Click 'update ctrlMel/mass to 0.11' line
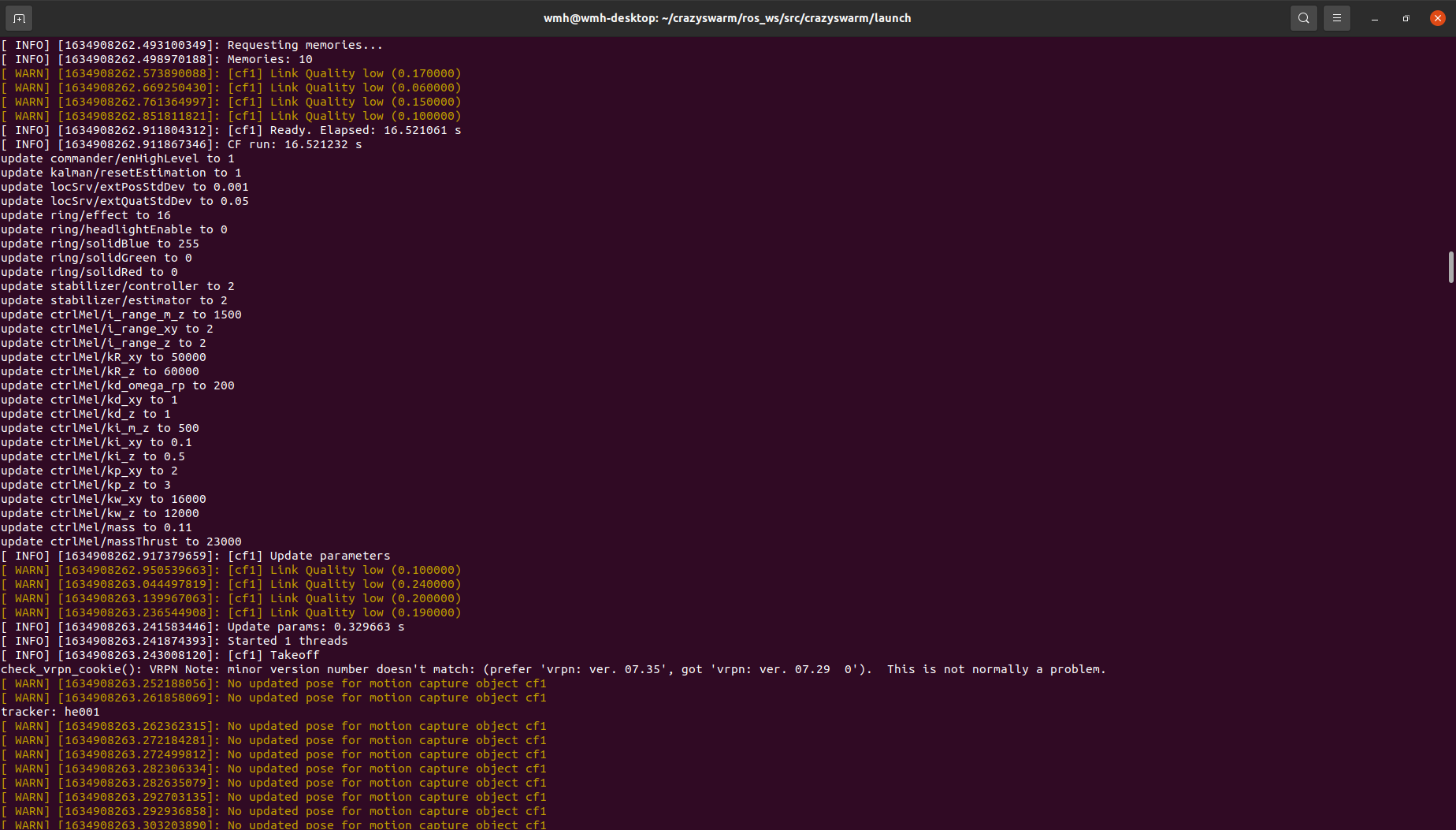The width and height of the screenshot is (1456, 830). [96, 527]
